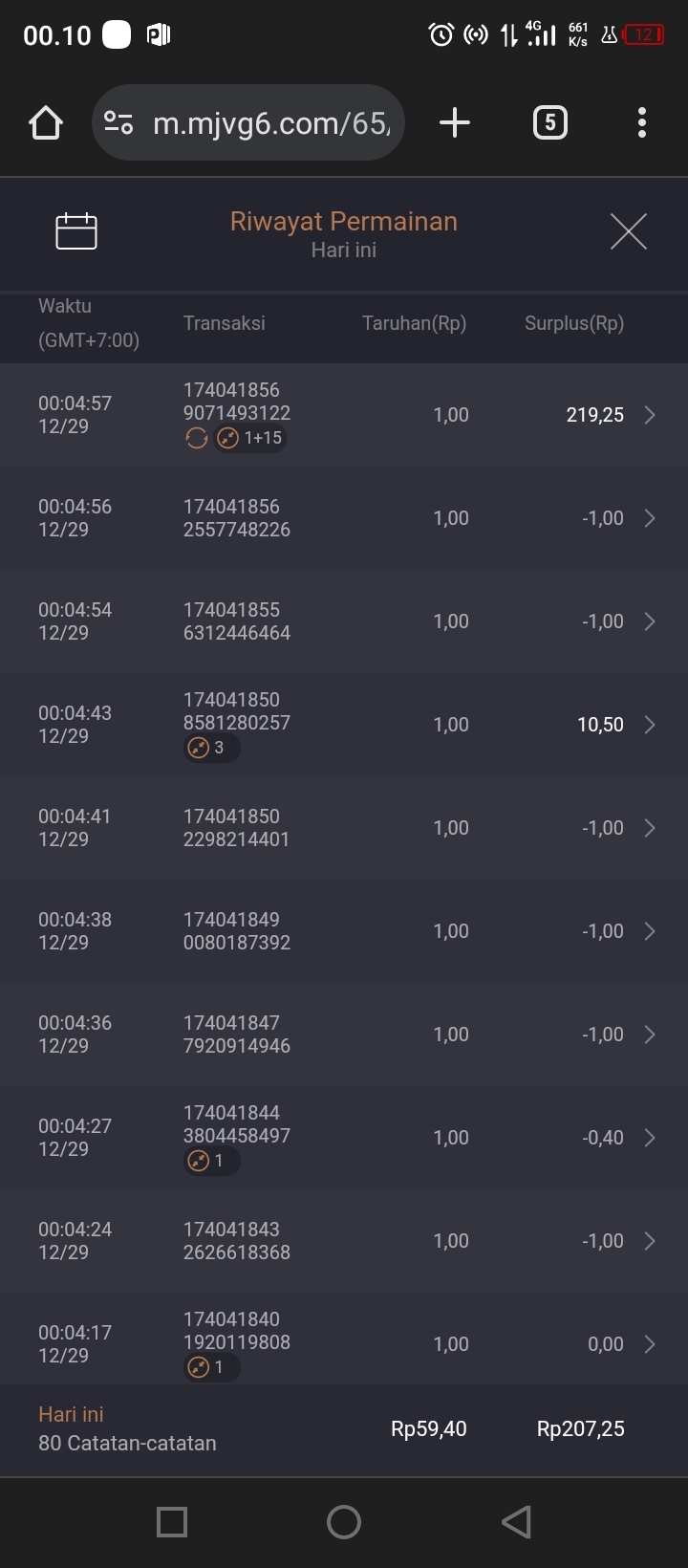Tap the browser home icon

pos(46,123)
